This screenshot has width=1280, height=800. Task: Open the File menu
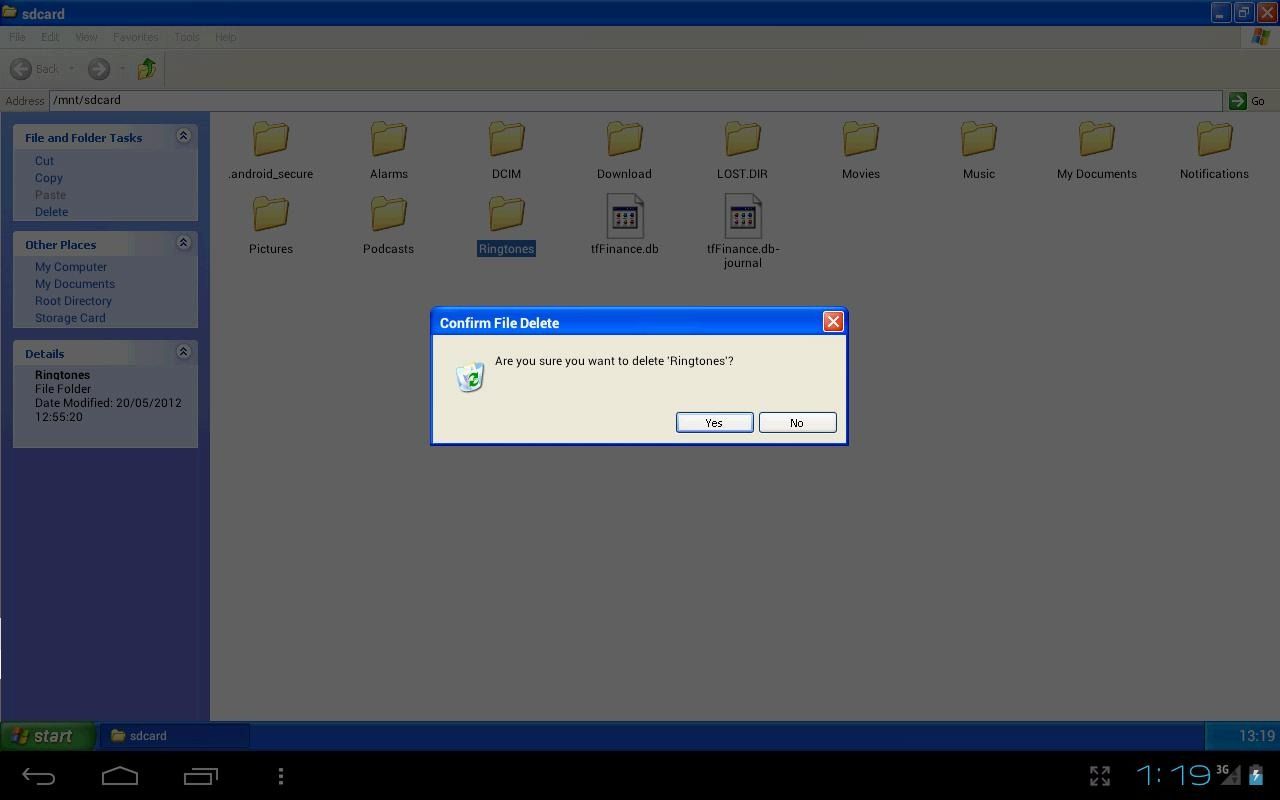pyautogui.click(x=16, y=36)
